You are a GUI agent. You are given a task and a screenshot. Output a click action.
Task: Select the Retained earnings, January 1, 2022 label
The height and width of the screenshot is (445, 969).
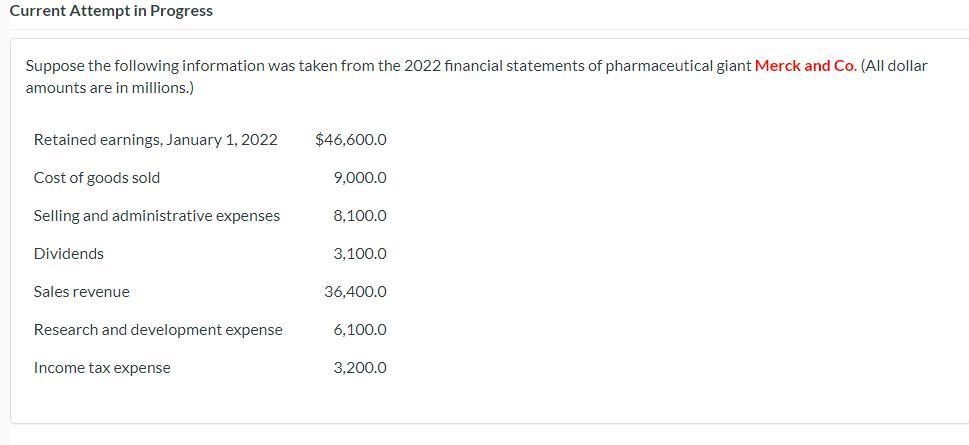[156, 140]
